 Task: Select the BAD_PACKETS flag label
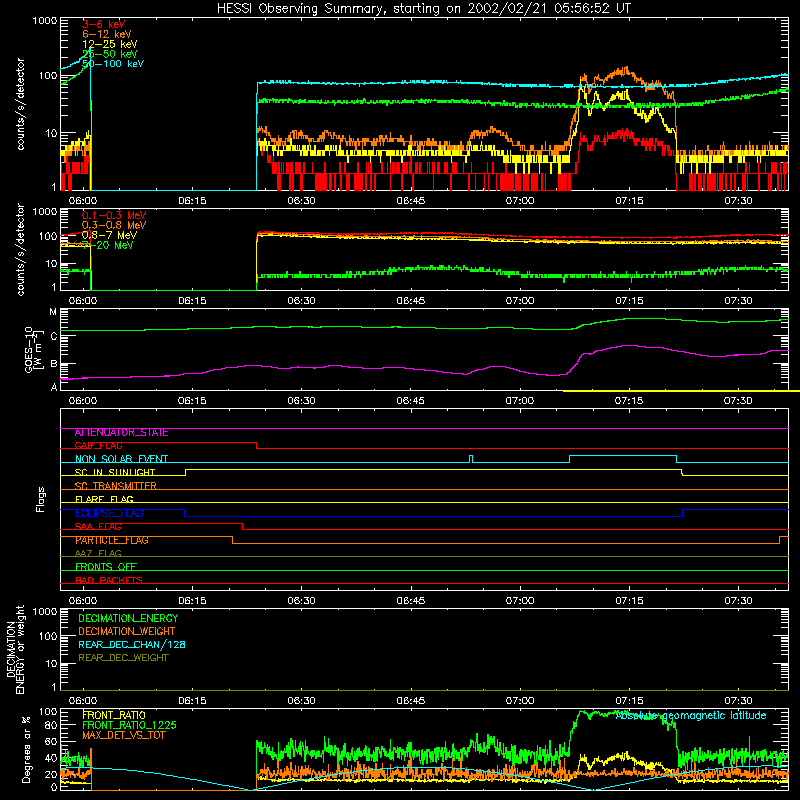(x=109, y=580)
